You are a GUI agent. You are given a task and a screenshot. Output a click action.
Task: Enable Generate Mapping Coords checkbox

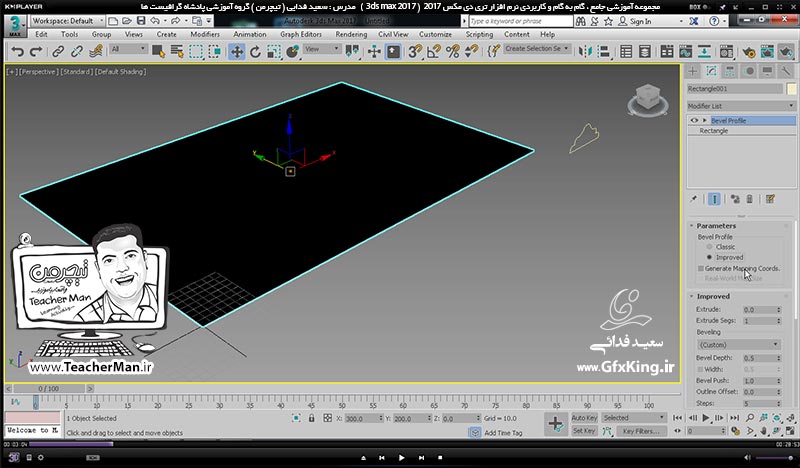[701, 268]
